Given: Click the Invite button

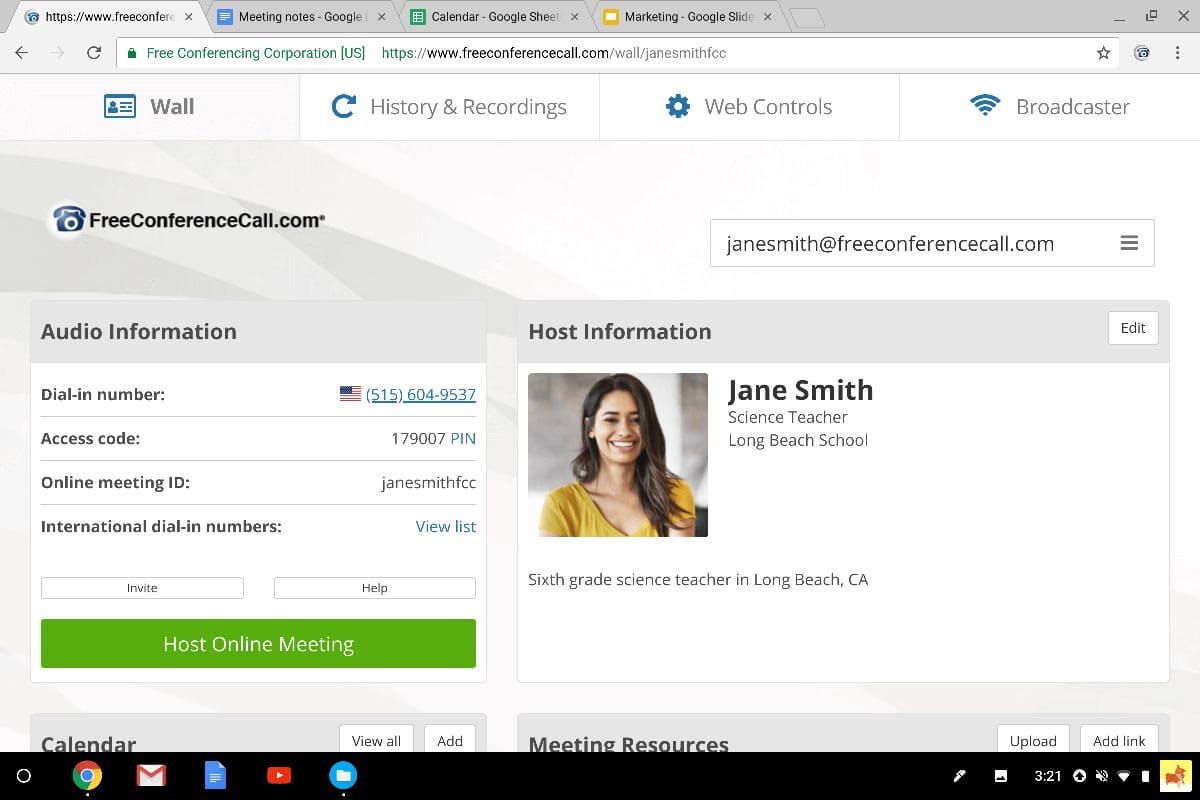Looking at the screenshot, I should tap(142, 588).
